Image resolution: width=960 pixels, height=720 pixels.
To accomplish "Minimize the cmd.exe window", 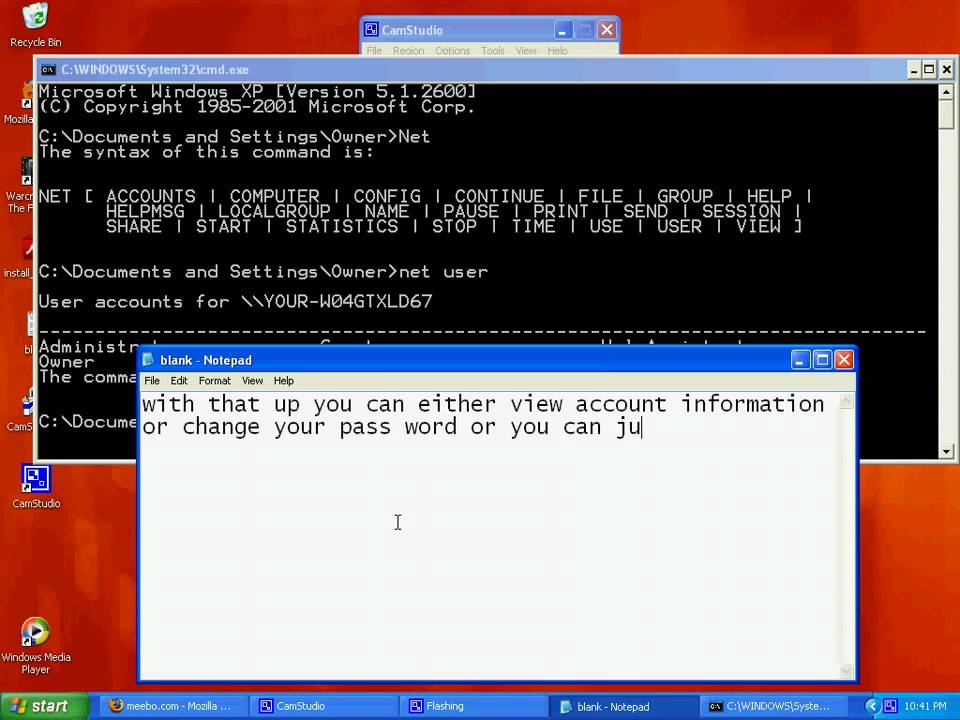I will click(x=913, y=70).
